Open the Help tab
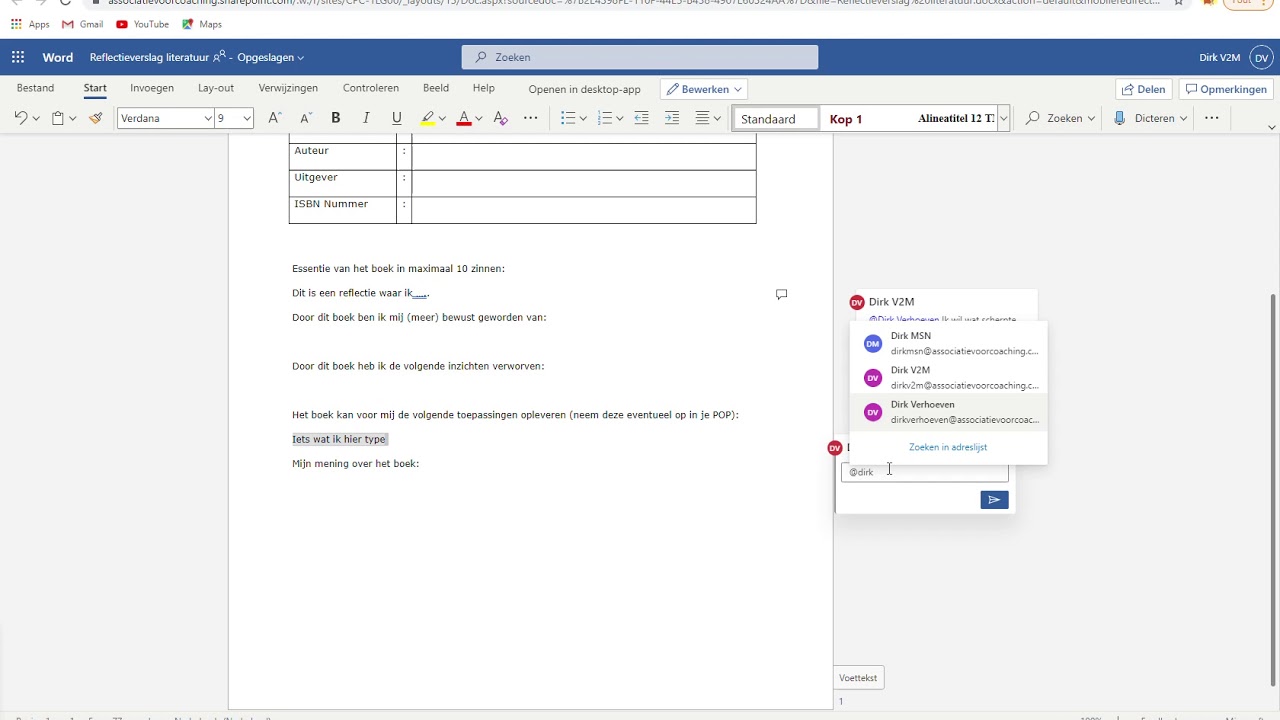This screenshot has width=1280, height=720. [x=484, y=88]
